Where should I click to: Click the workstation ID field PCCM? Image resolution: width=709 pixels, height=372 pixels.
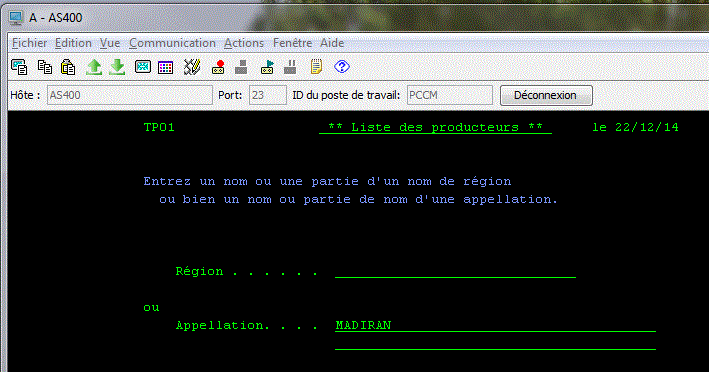[450, 95]
